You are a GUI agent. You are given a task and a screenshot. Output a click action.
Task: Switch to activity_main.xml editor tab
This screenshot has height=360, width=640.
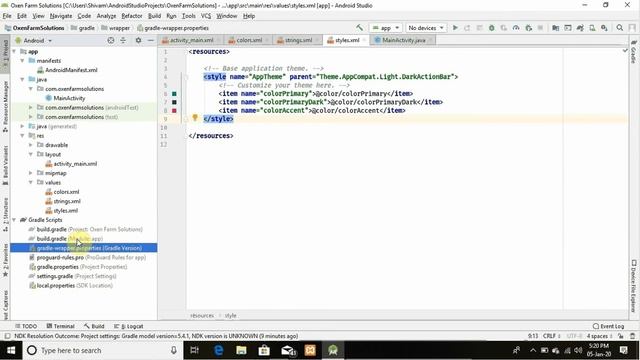(x=191, y=40)
